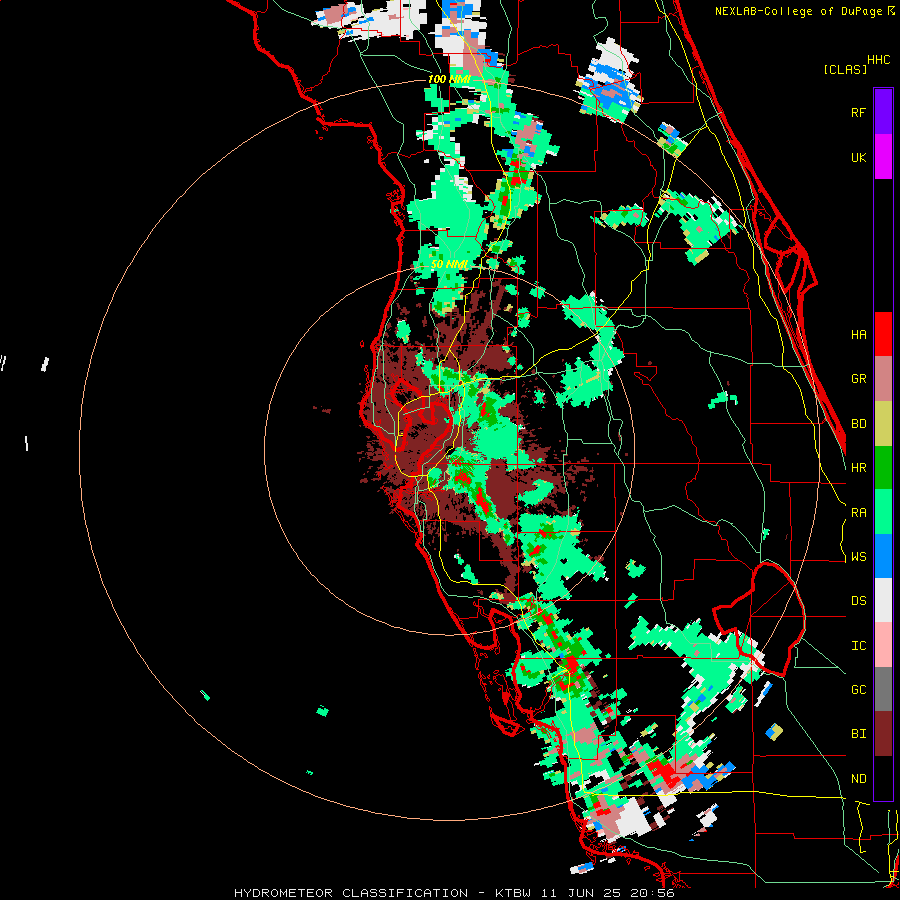
Task: Click the '20:56' timestamp text
Action: pyautogui.click(x=654, y=893)
